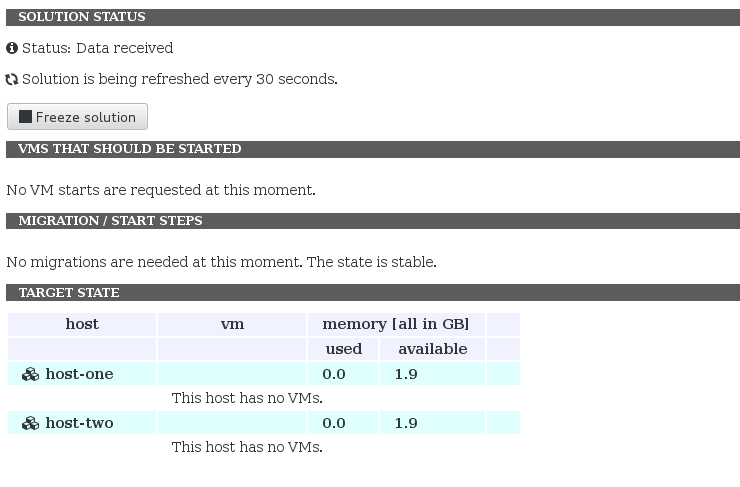The height and width of the screenshot is (487, 740).
Task: Select the host-two row label
Action: [79, 423]
